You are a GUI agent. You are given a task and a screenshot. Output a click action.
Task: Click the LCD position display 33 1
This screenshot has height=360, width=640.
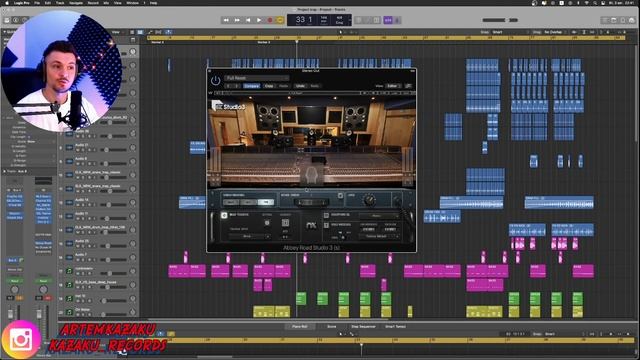pyautogui.click(x=304, y=19)
